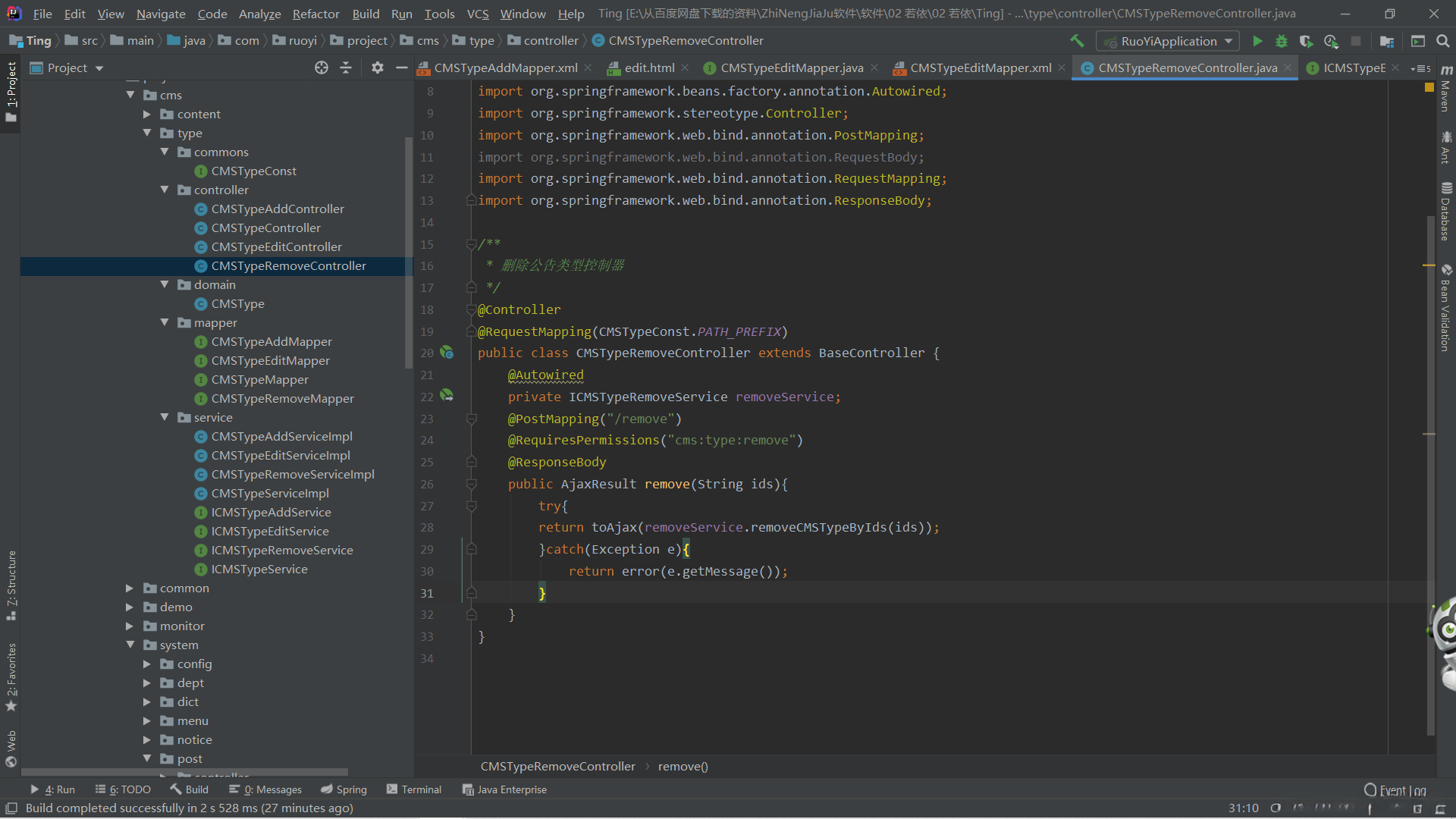Collapse the mapper folder in tree

click(x=165, y=322)
